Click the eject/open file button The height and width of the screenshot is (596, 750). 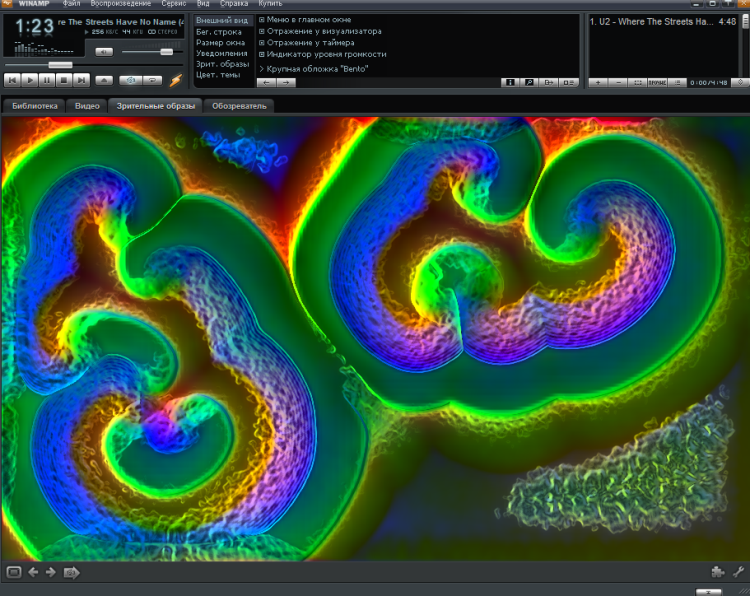click(x=104, y=80)
